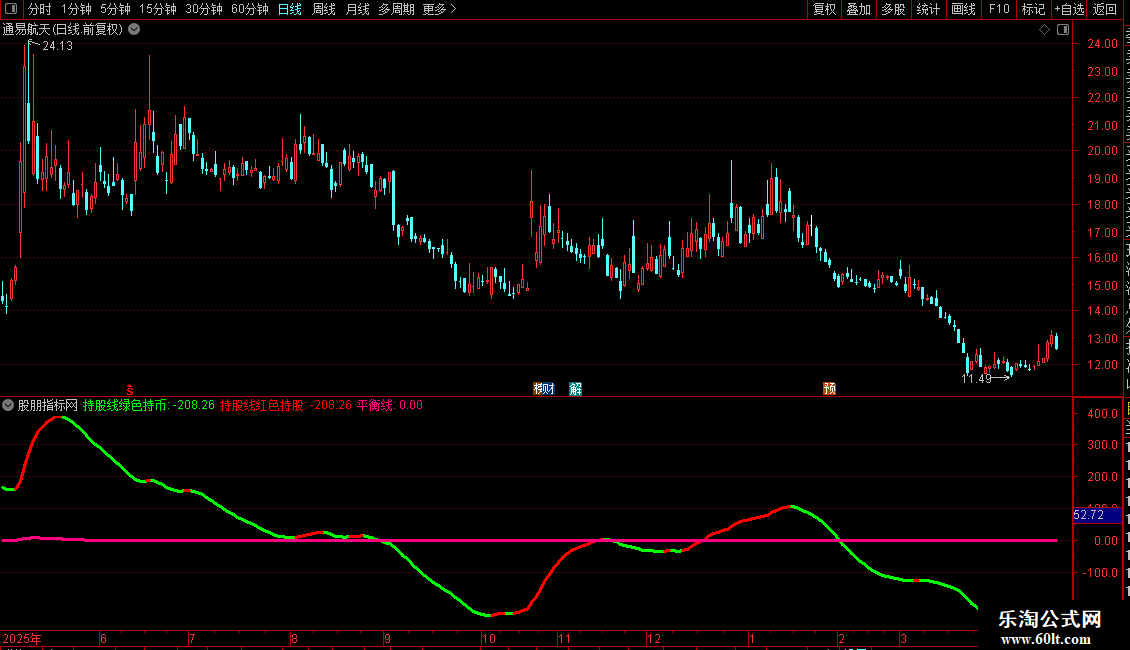The width and height of the screenshot is (1130, 650).
Task: Click the 财 info marker icon
Action: [x=548, y=389]
